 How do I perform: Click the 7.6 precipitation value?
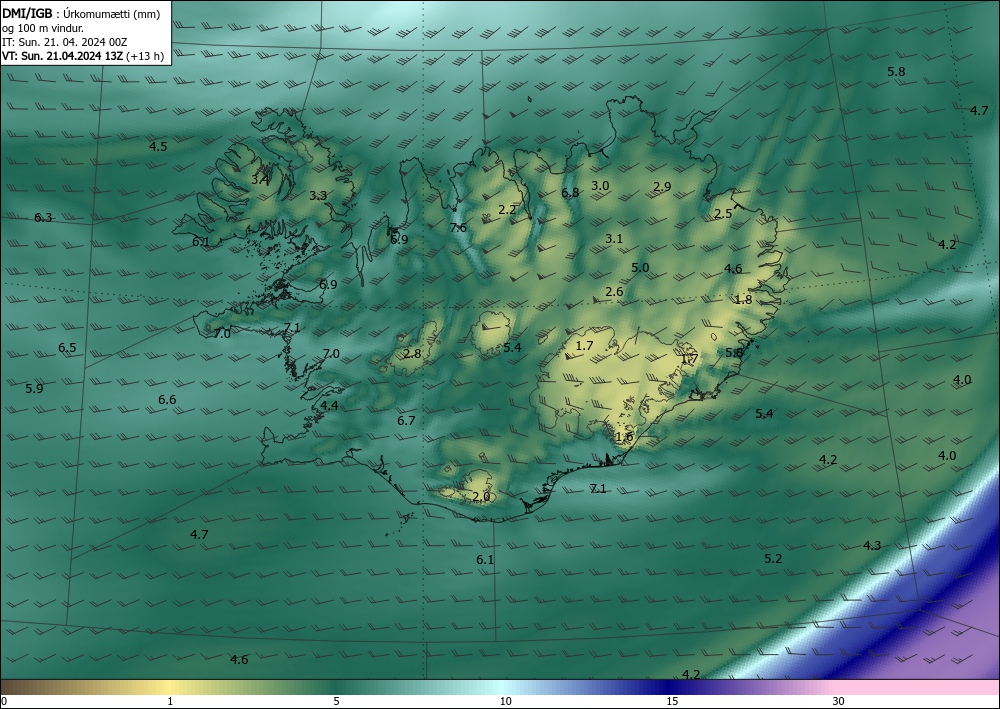tap(458, 228)
